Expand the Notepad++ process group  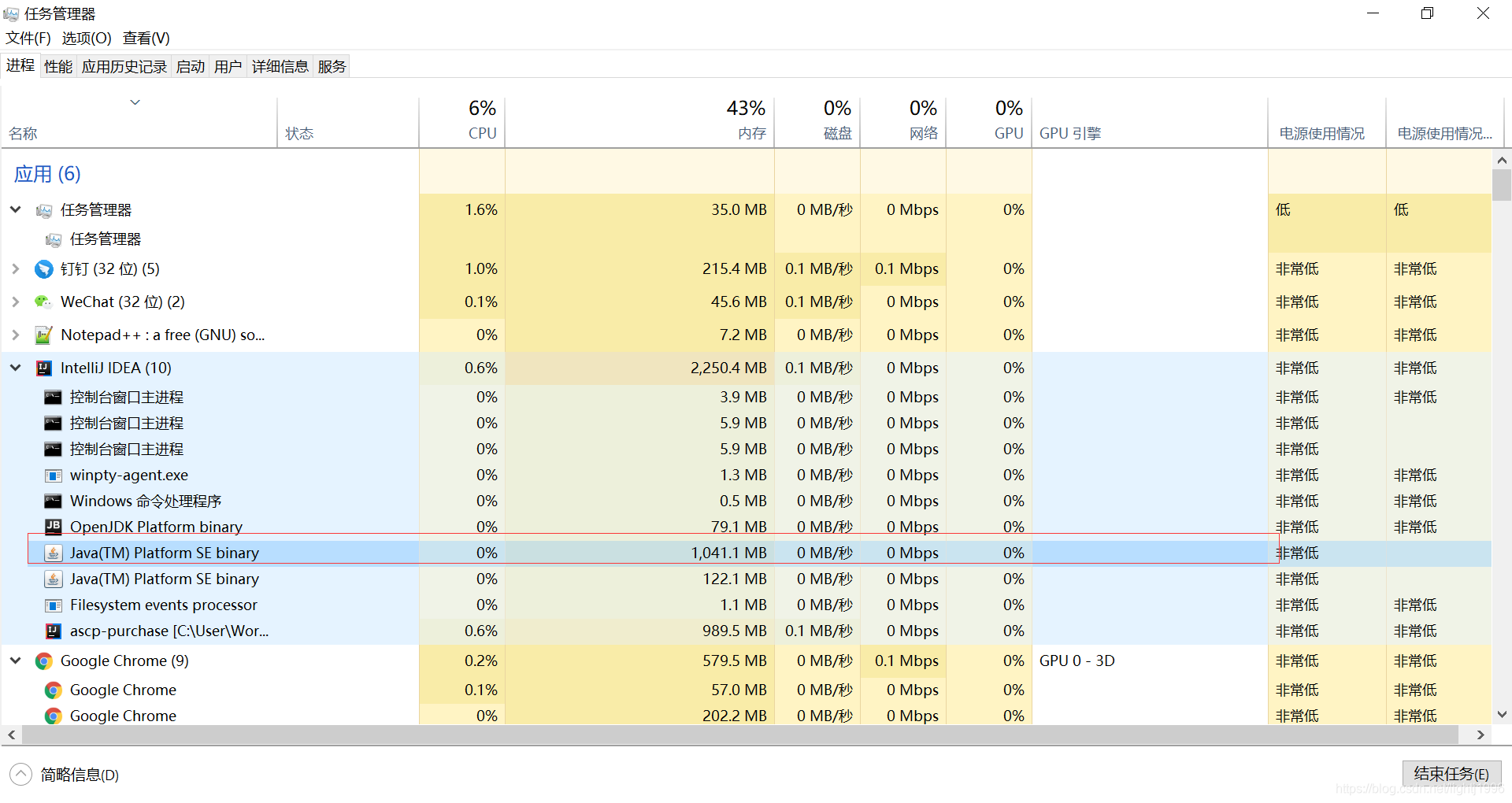(x=15, y=335)
